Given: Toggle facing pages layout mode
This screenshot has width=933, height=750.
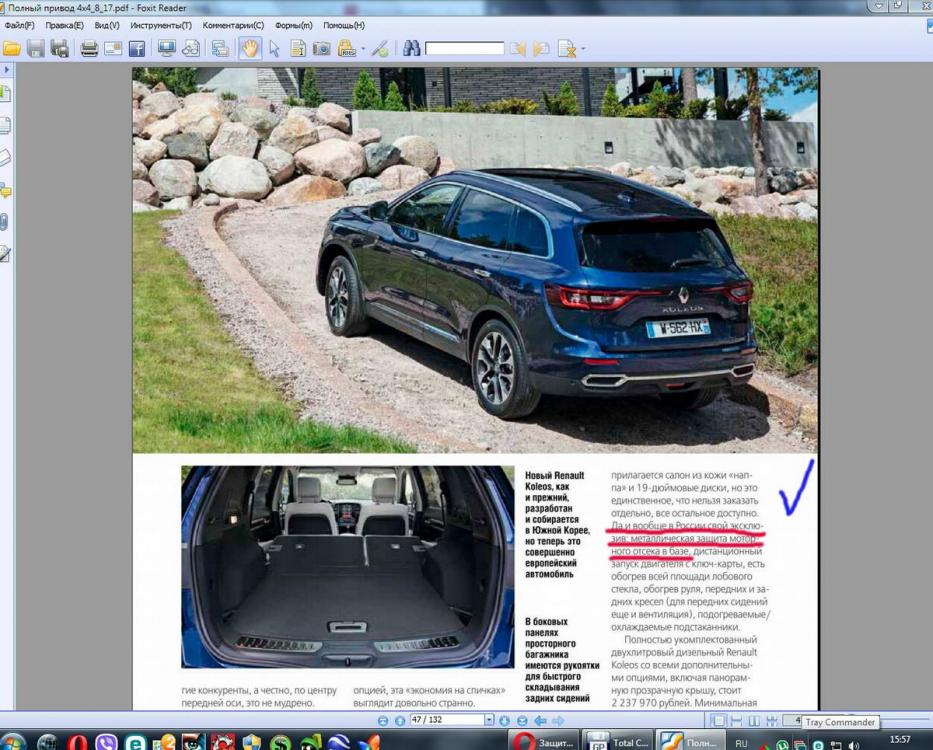Looking at the screenshot, I should (754, 721).
